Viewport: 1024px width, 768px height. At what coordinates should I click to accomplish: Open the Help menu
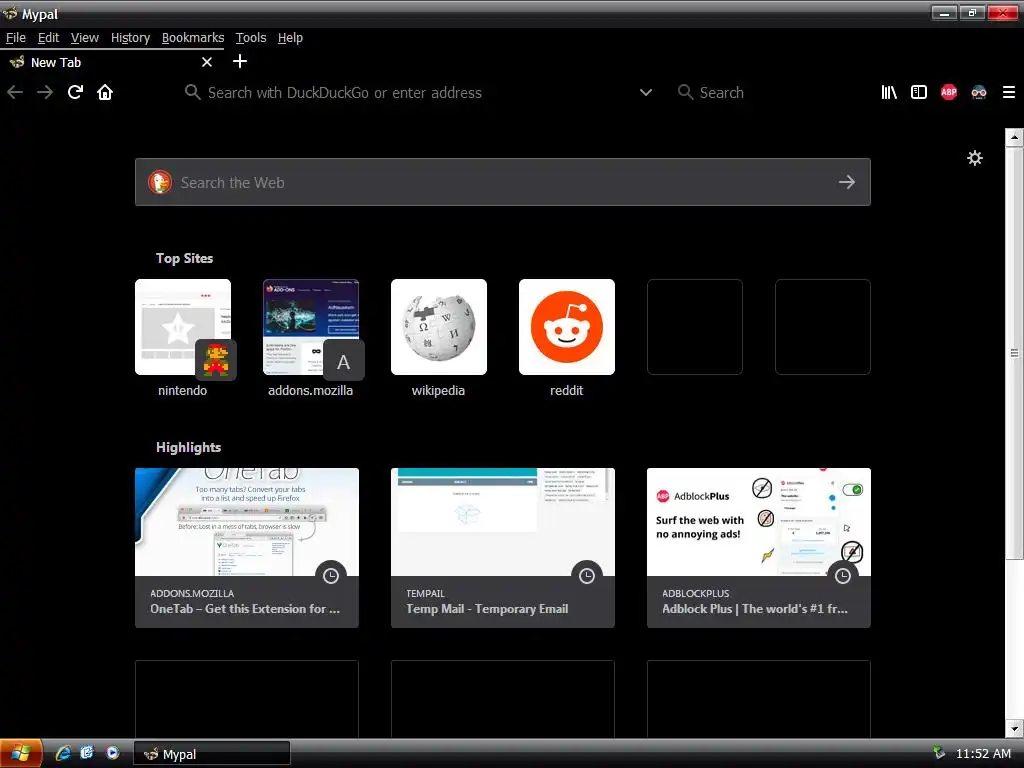click(290, 38)
